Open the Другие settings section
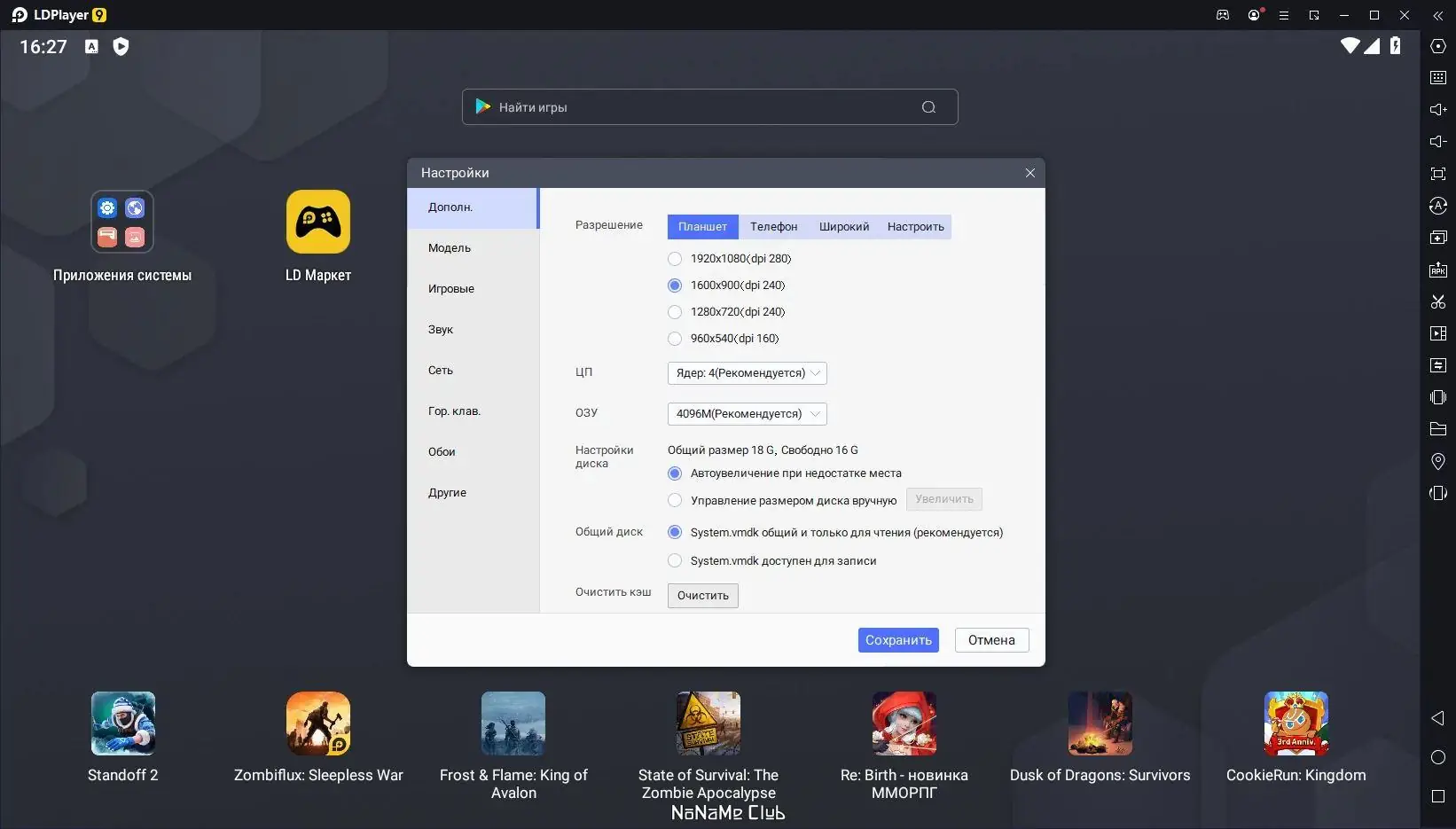Image resolution: width=1456 pixels, height=829 pixels. tap(473, 493)
